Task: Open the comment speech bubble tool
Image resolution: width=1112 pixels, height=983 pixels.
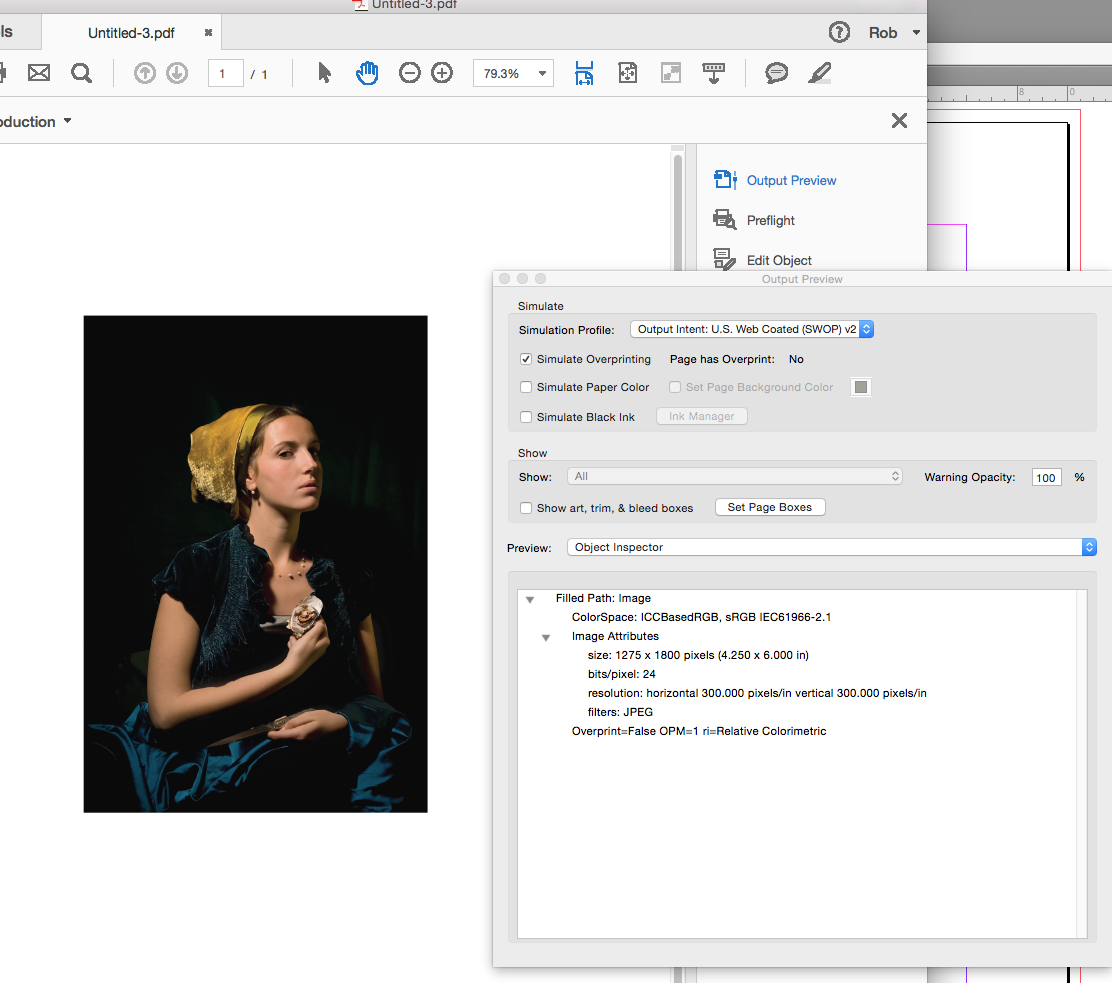Action: click(x=776, y=73)
